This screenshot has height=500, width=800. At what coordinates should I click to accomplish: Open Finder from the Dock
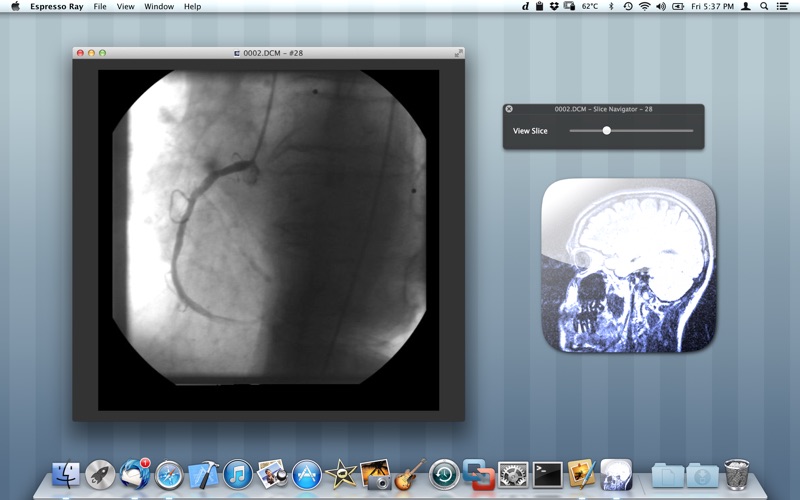pos(66,475)
